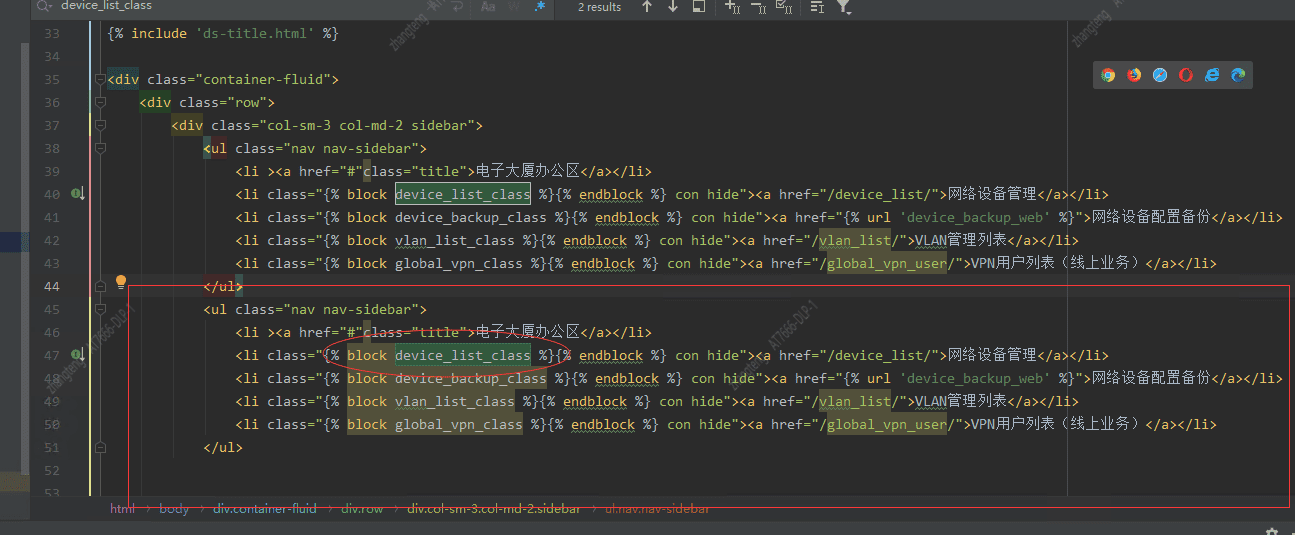Image resolution: width=1295 pixels, height=535 pixels.
Task: Click line number 52 in the gutter
Action: (x=52, y=470)
